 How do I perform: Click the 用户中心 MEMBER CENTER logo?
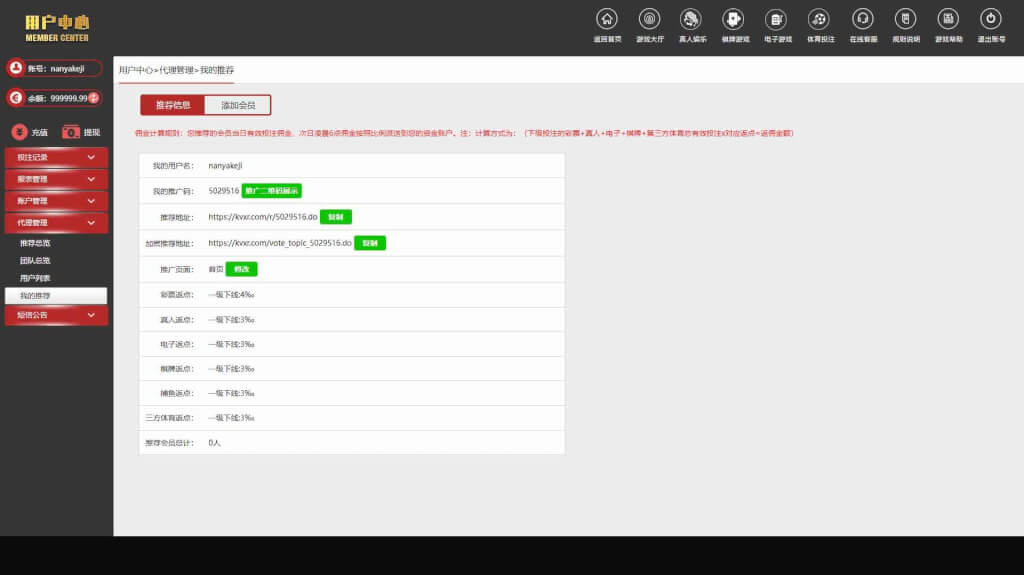[57, 28]
